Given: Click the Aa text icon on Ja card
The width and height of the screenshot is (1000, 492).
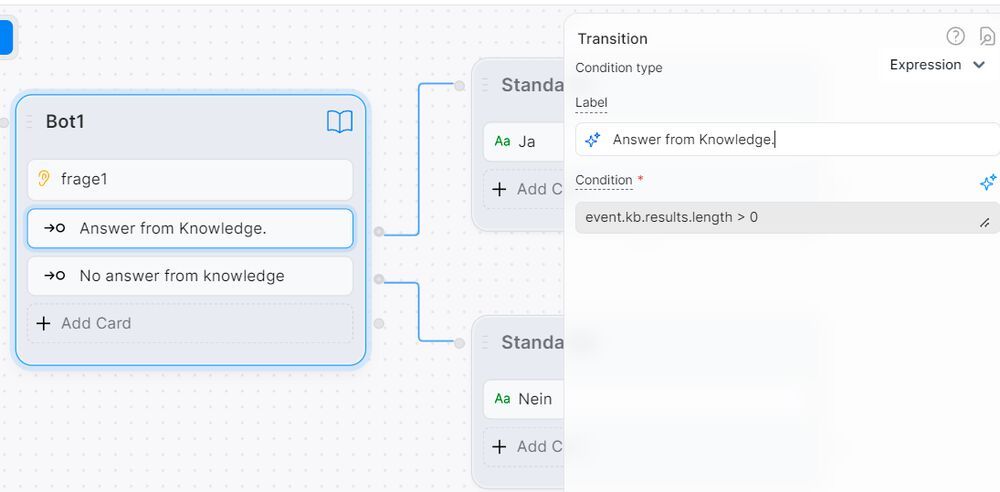Looking at the screenshot, I should click(502, 141).
